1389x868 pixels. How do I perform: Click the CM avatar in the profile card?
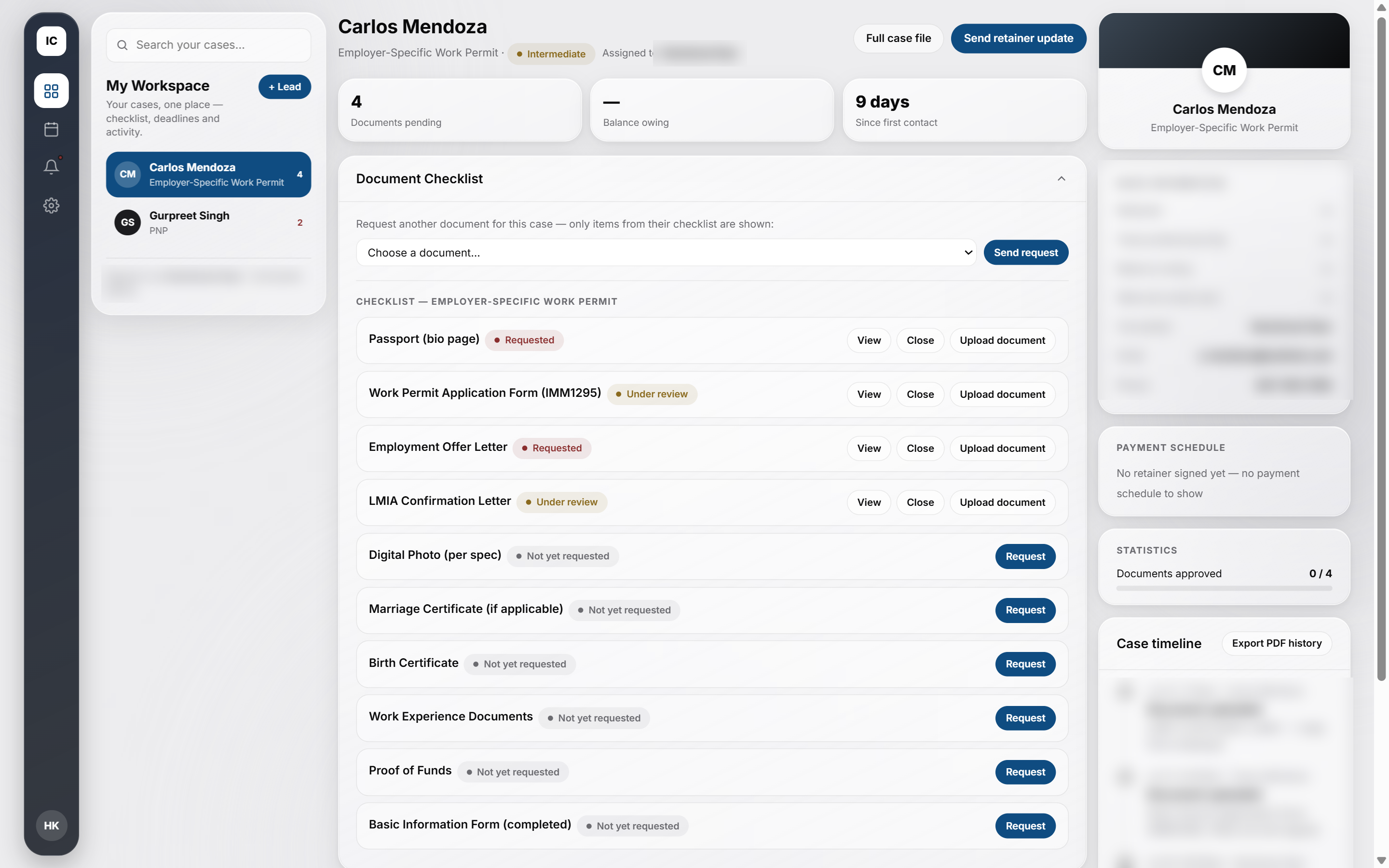1224,70
